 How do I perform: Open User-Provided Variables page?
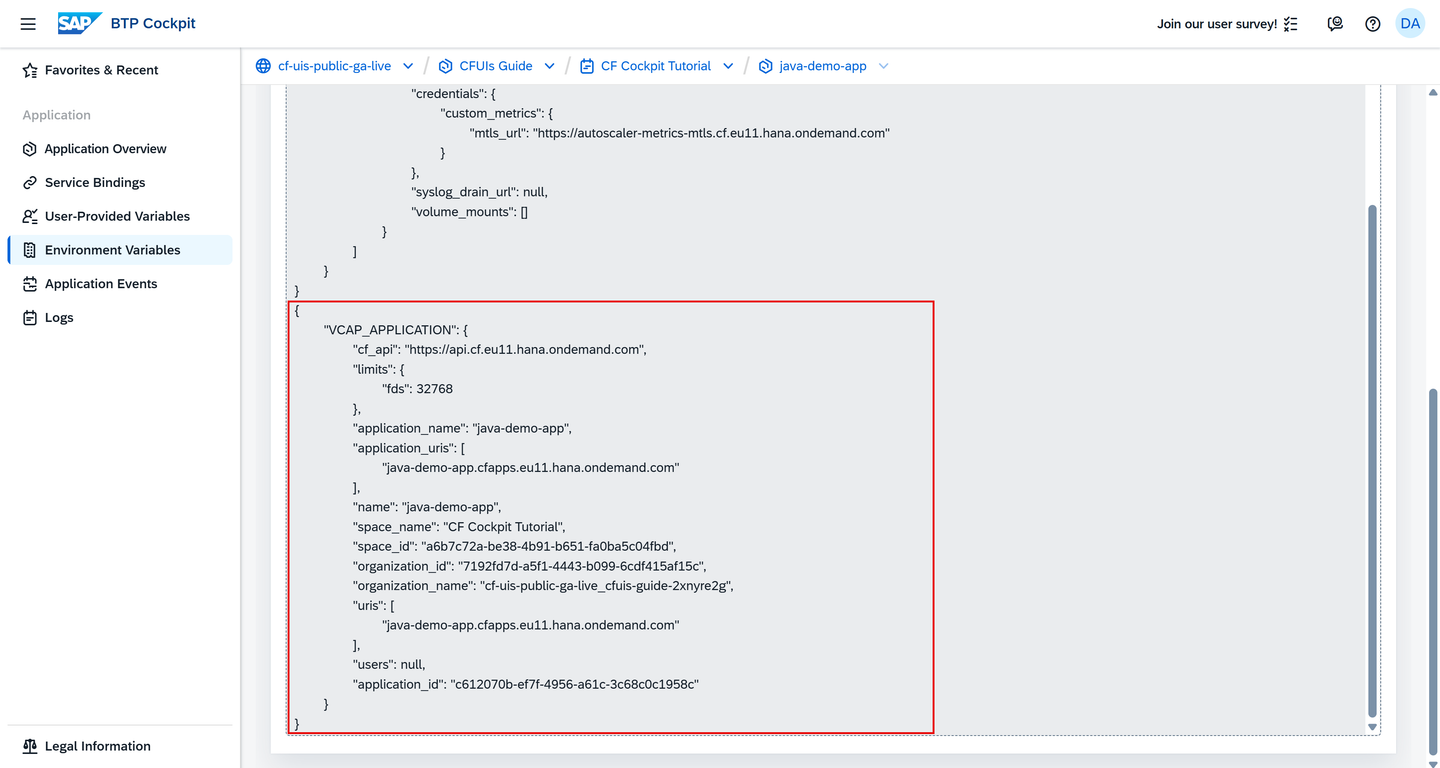pyautogui.click(x=120, y=216)
